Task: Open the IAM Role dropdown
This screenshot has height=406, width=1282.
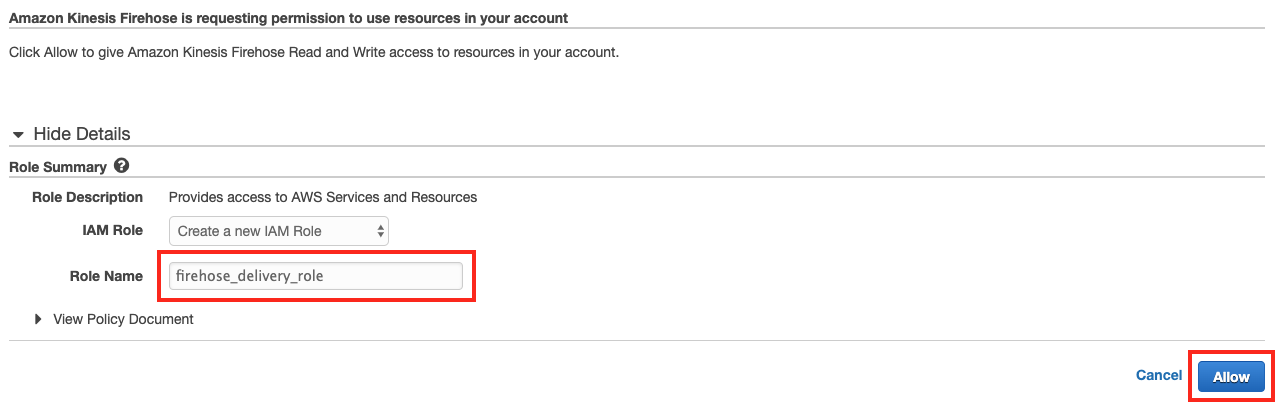Action: [x=278, y=231]
